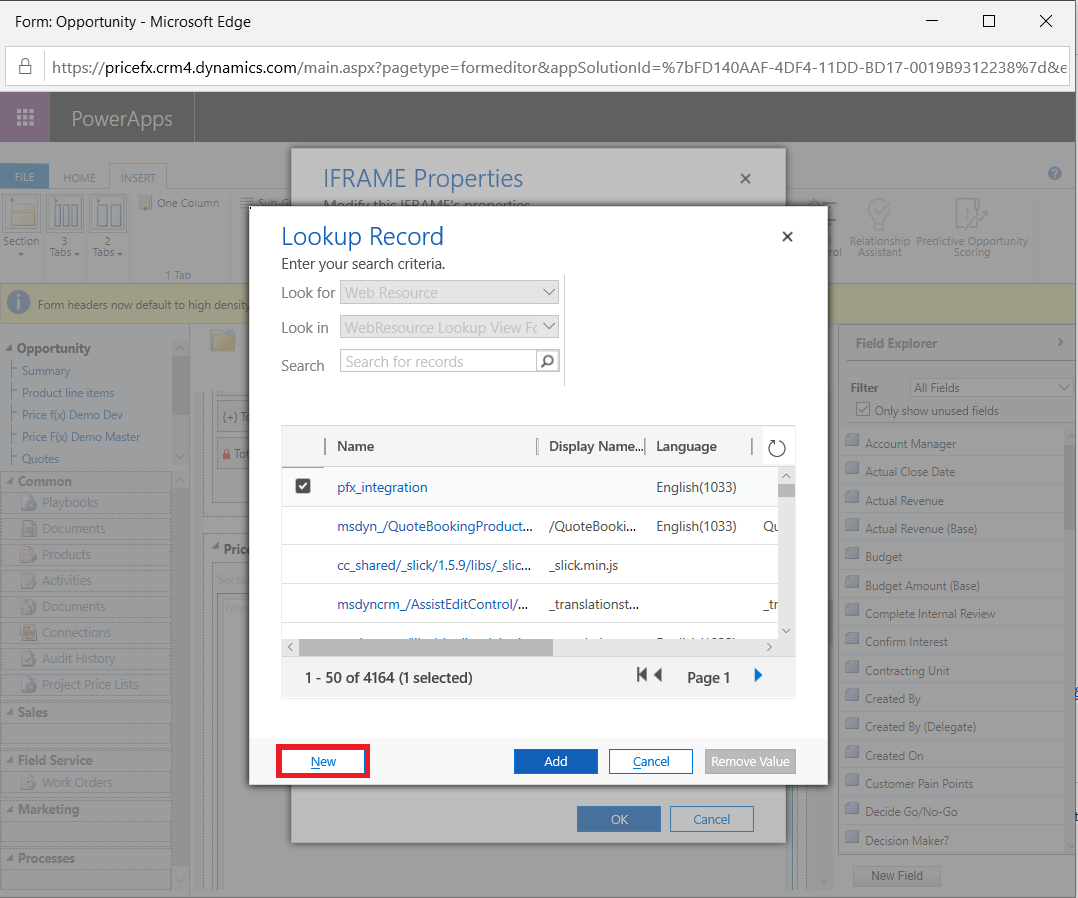Switch to the HOME ribbon tab
Screen dimensions: 1078x898
pos(80,178)
